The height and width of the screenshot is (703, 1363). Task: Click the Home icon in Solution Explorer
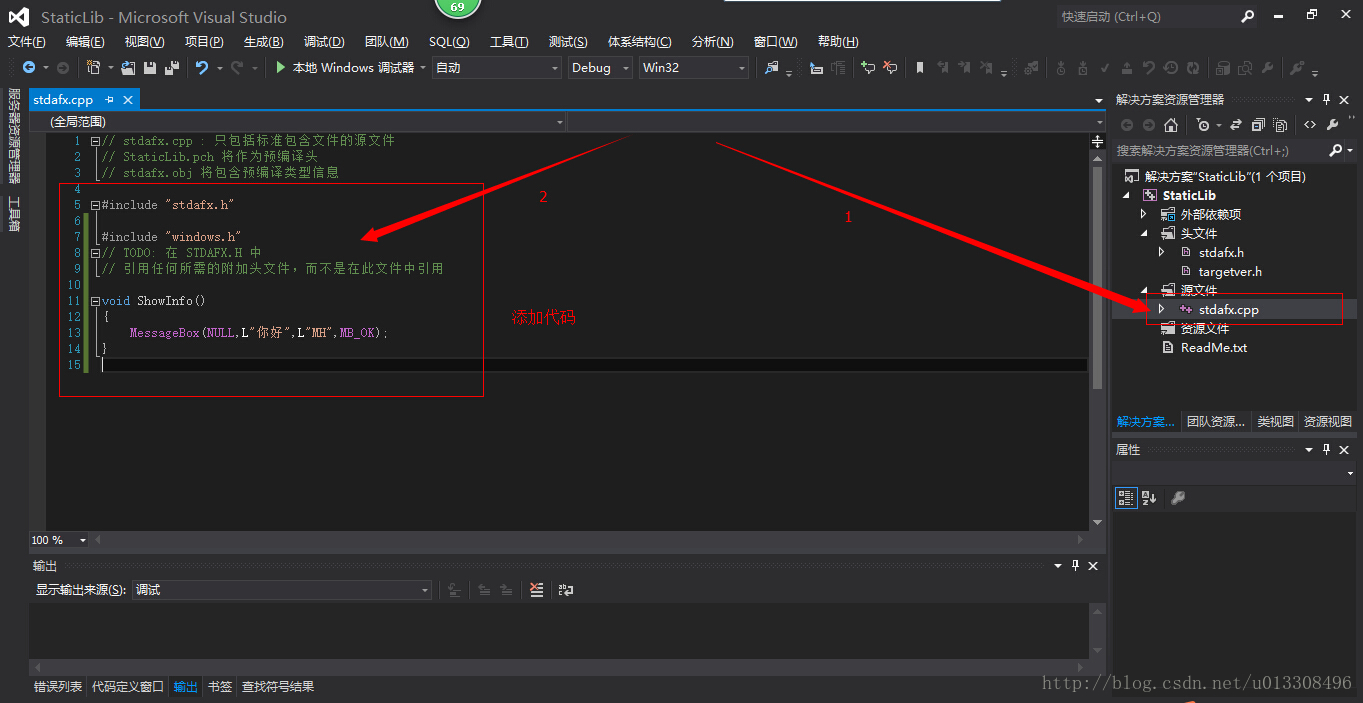pos(1171,125)
